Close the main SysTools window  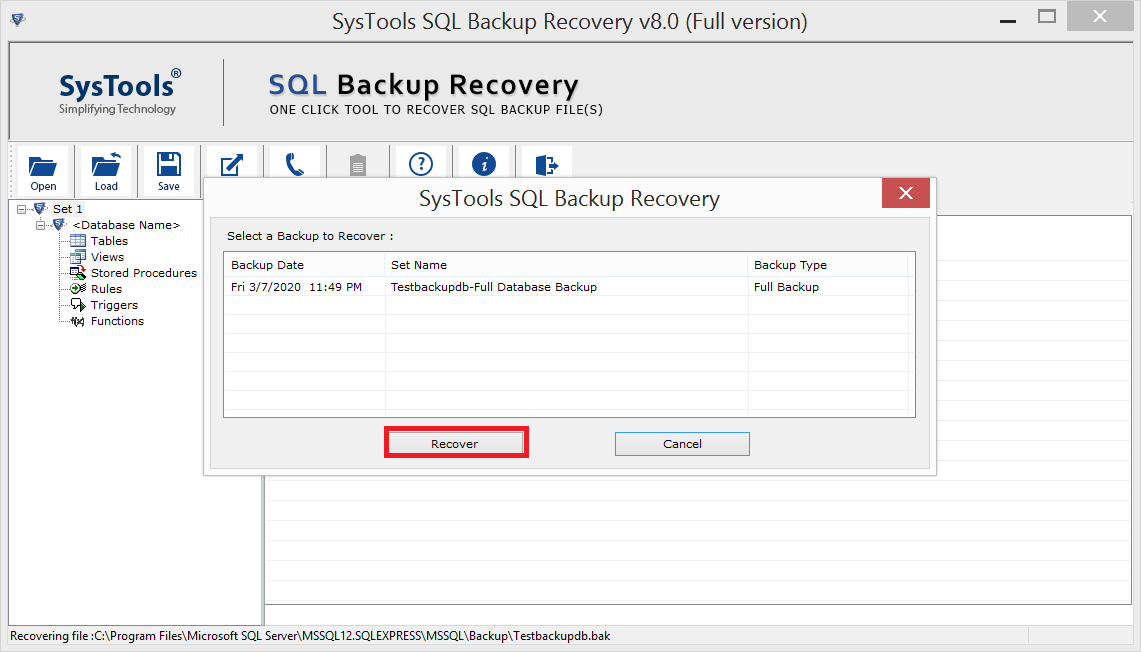click(x=1100, y=16)
